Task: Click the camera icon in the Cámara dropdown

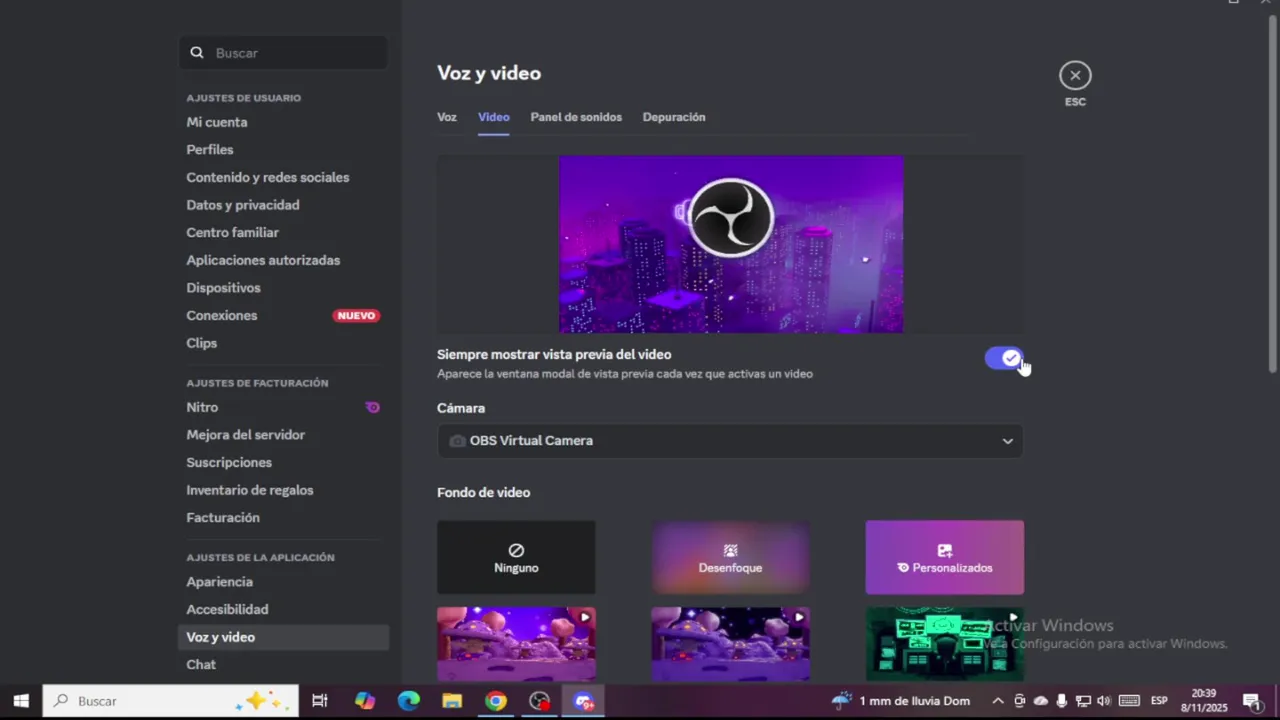Action: click(x=457, y=441)
